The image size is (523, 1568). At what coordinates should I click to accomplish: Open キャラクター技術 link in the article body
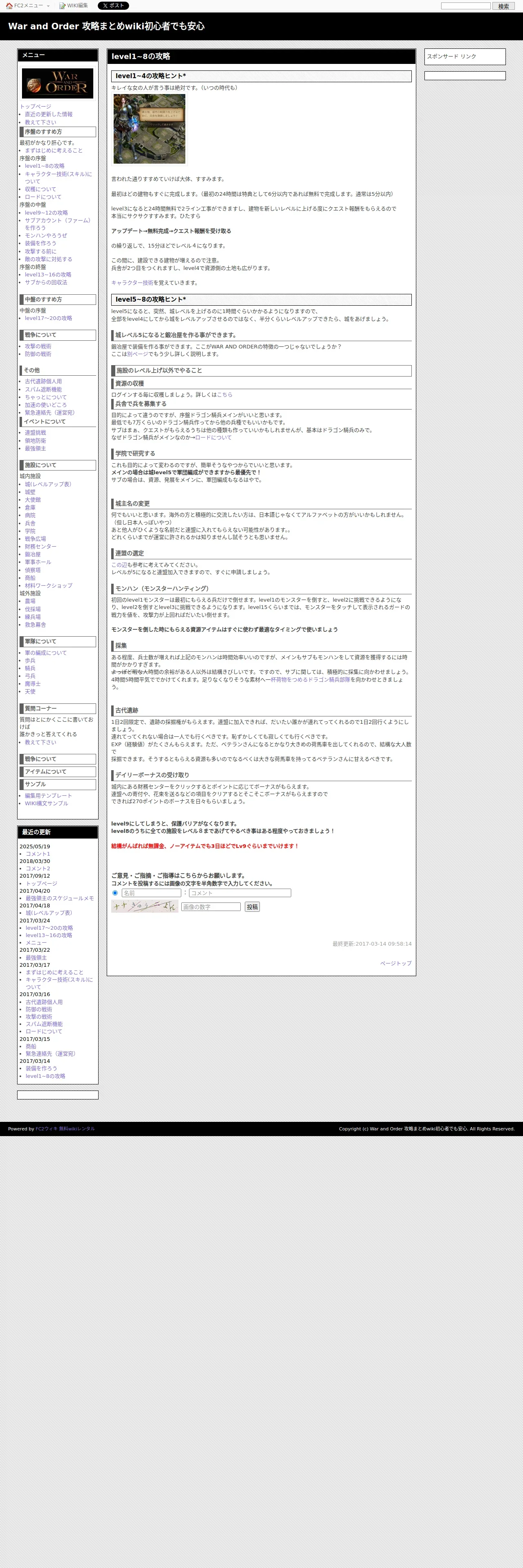132,283
